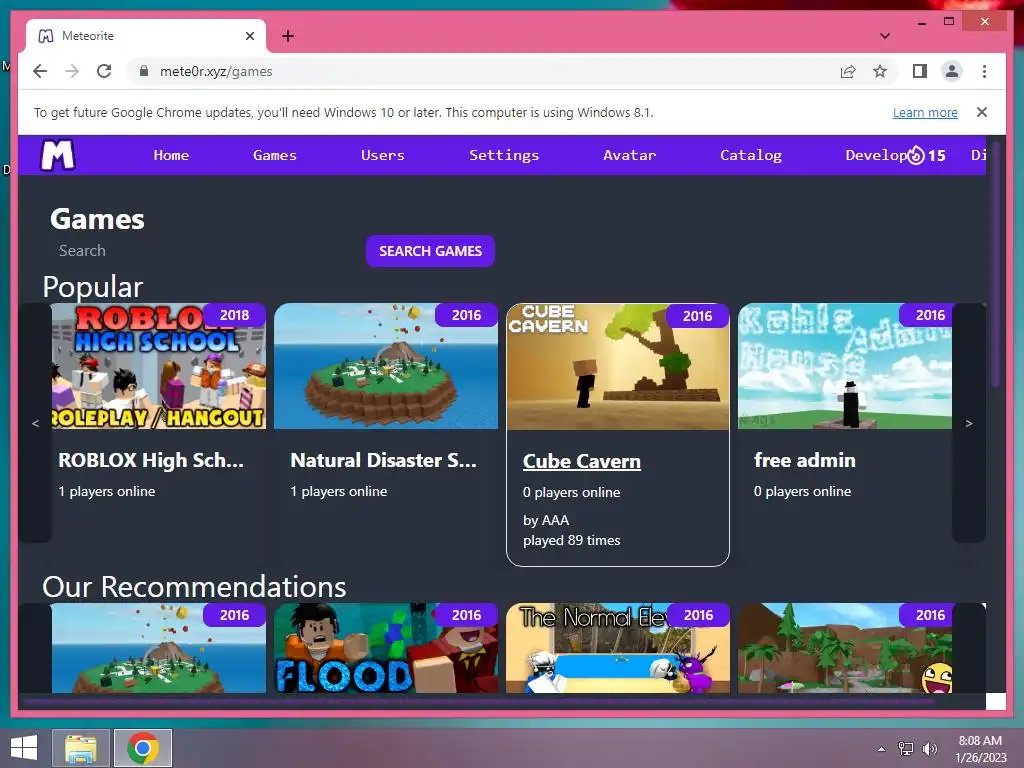Reload the page
1024x768 pixels.
click(104, 71)
